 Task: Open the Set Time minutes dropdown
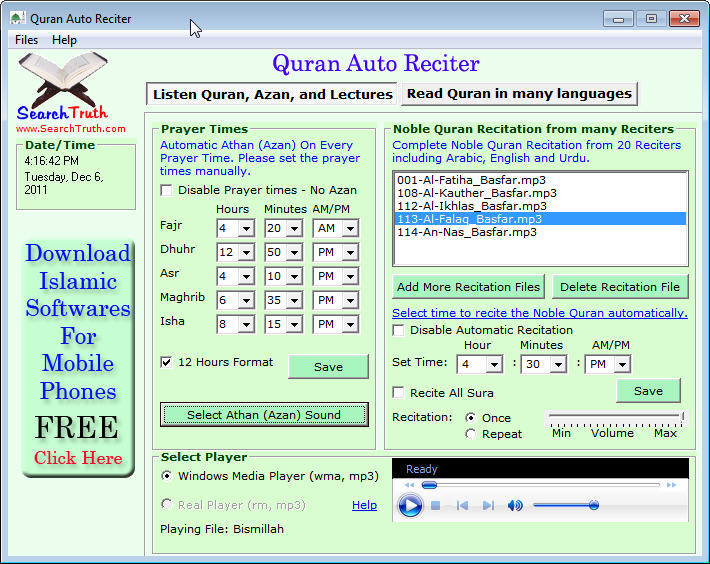tap(559, 364)
